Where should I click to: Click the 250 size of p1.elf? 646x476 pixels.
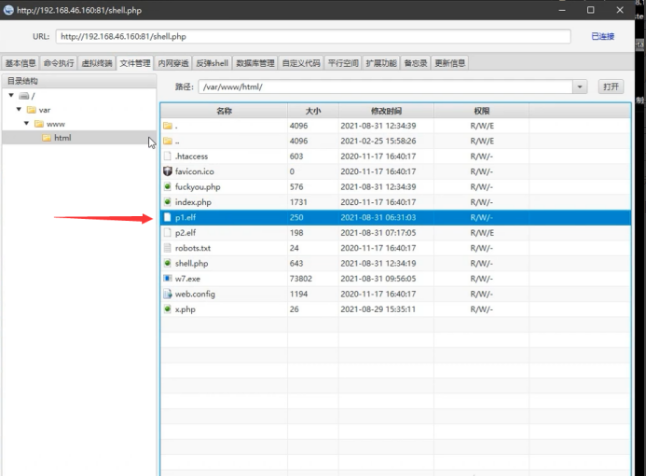tap(296, 217)
